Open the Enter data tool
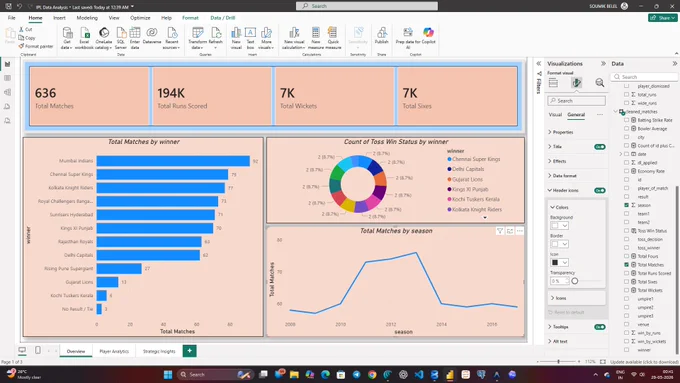The image size is (680, 383). point(135,38)
